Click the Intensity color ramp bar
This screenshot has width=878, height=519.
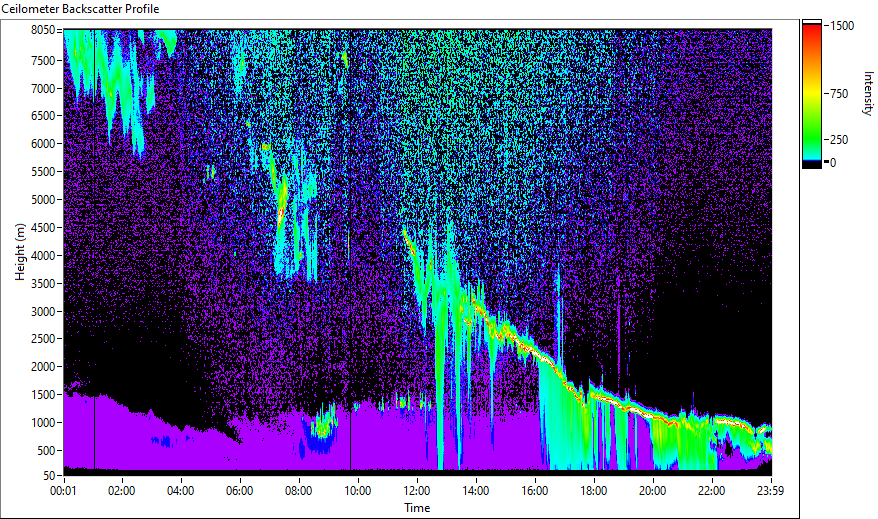[811, 93]
